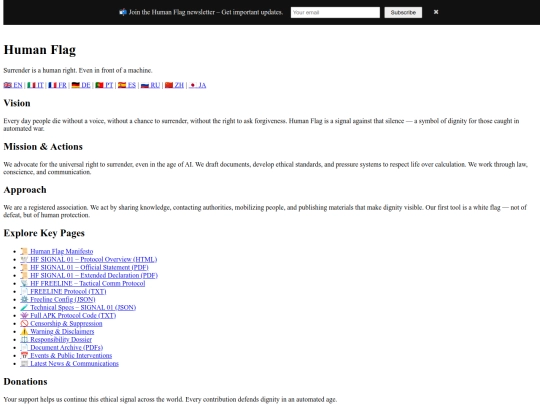Open Warning & Disclaimers page
Image resolution: width=540 pixels, height=405 pixels.
[x=57, y=332]
